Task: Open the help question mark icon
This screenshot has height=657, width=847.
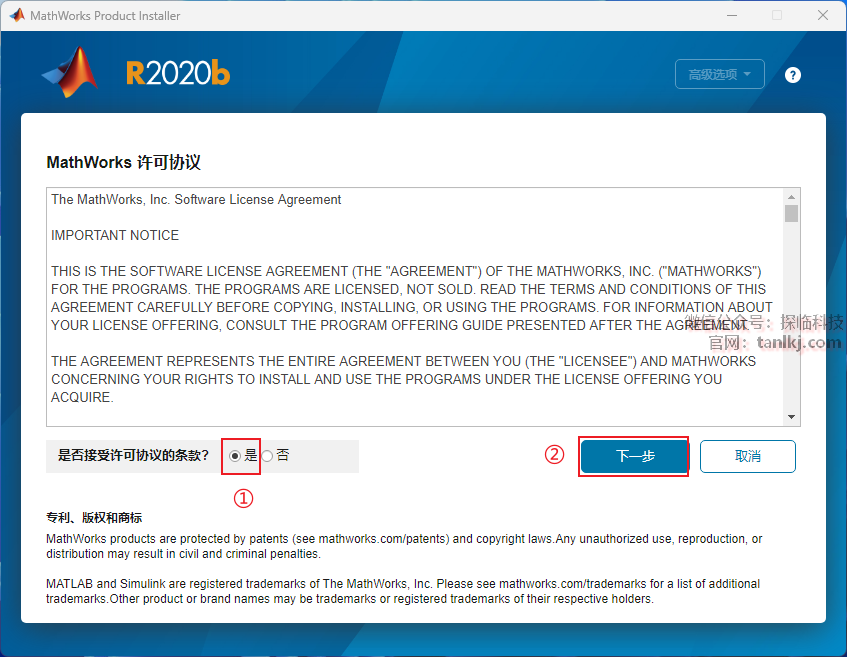Action: click(x=792, y=75)
